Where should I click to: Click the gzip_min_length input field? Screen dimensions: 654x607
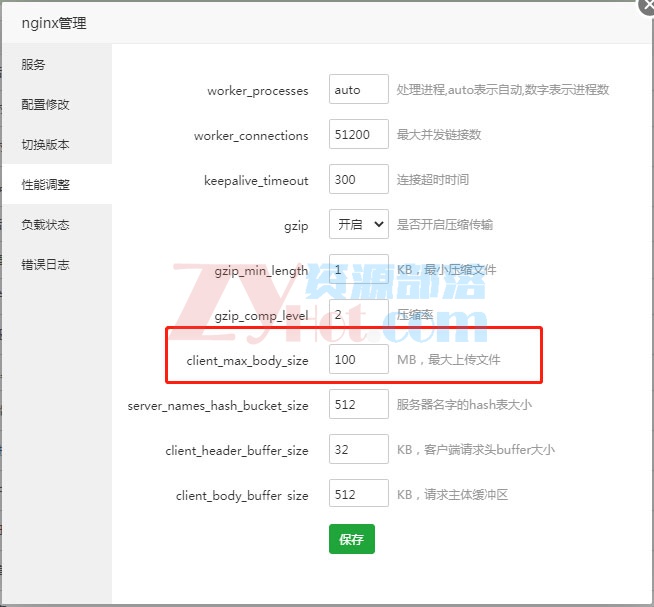[x=359, y=269]
